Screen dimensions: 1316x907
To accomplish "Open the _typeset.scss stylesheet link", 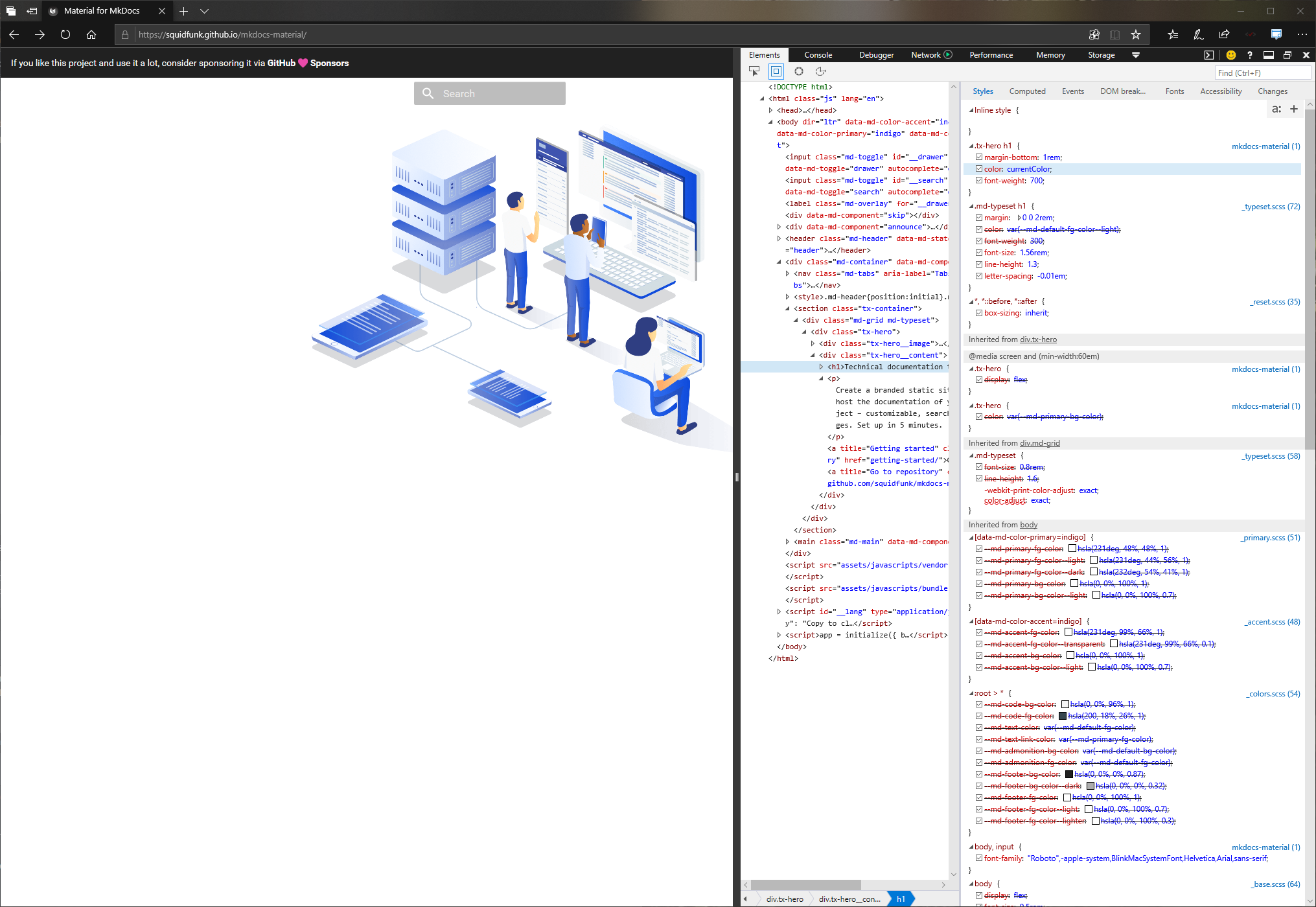I will (x=1264, y=206).
